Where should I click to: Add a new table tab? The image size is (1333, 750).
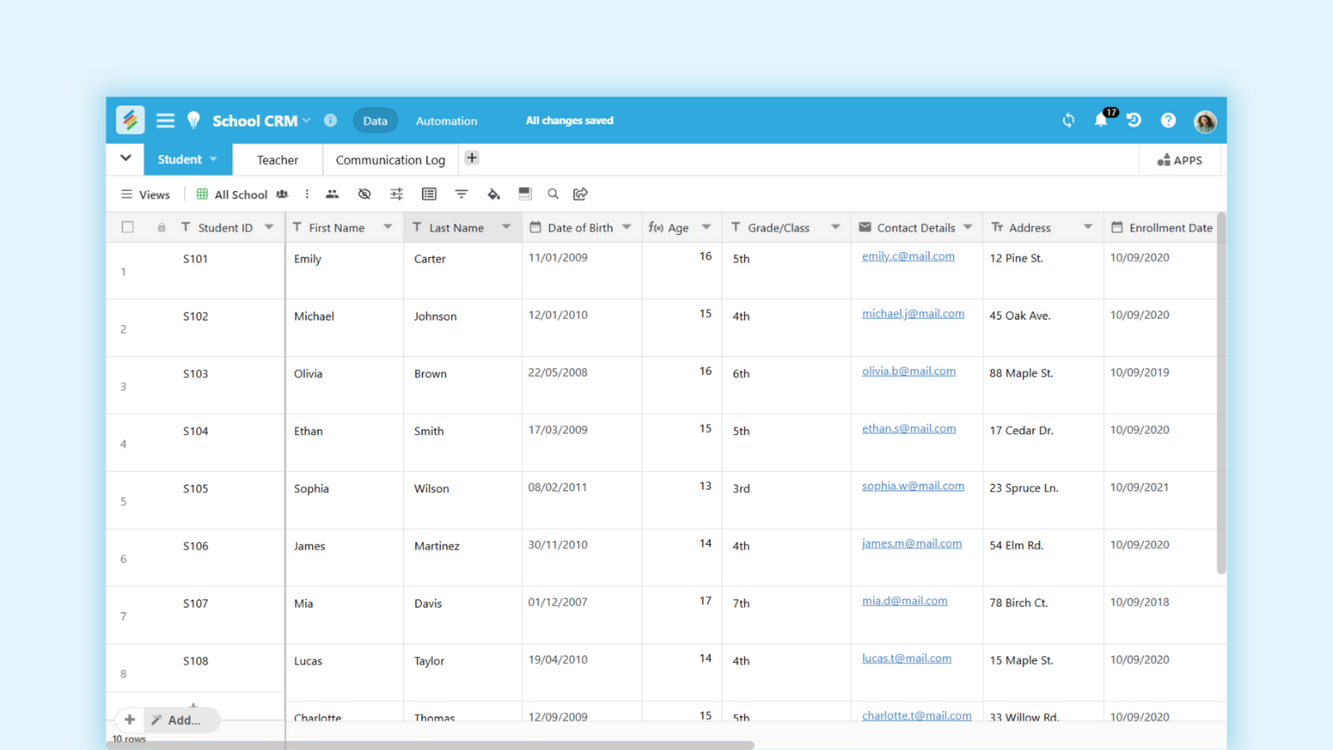coord(472,158)
